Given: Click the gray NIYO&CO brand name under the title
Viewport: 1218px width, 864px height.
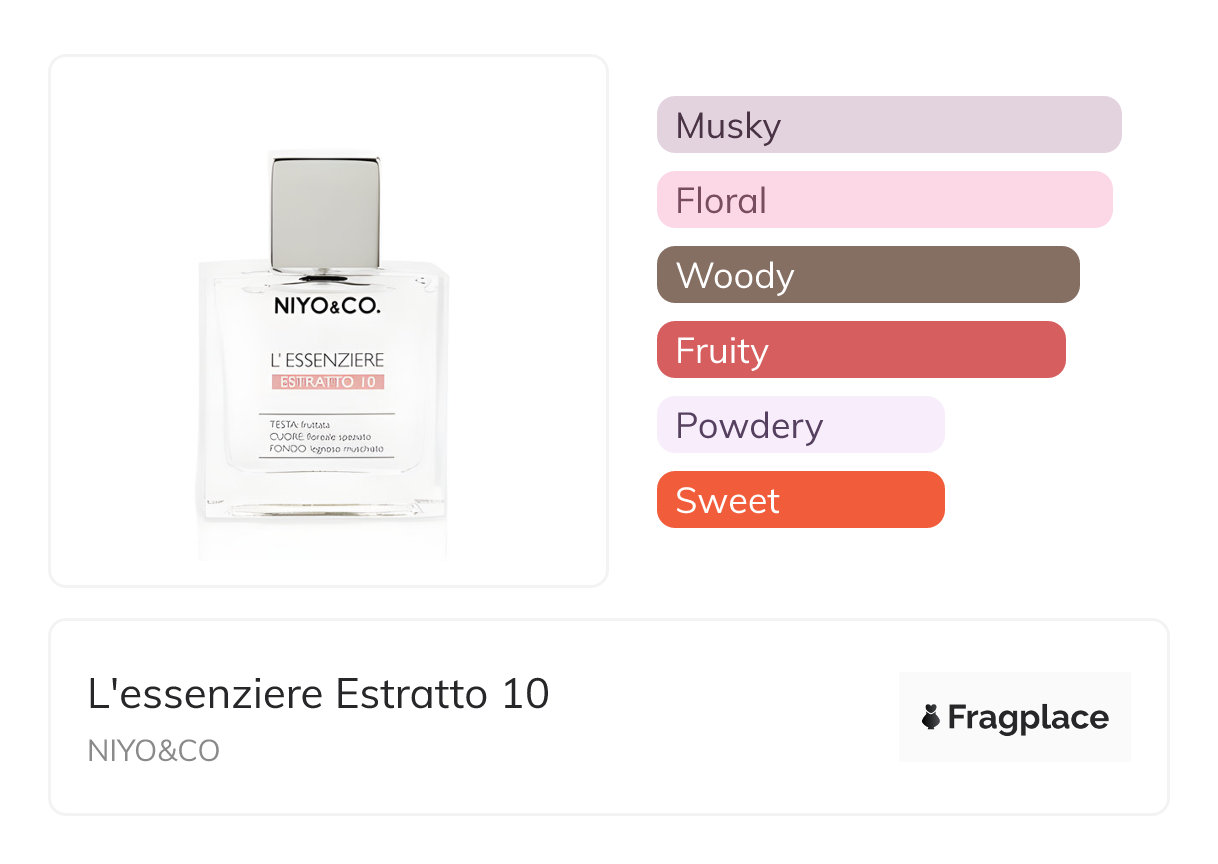Looking at the screenshot, I should point(154,751).
